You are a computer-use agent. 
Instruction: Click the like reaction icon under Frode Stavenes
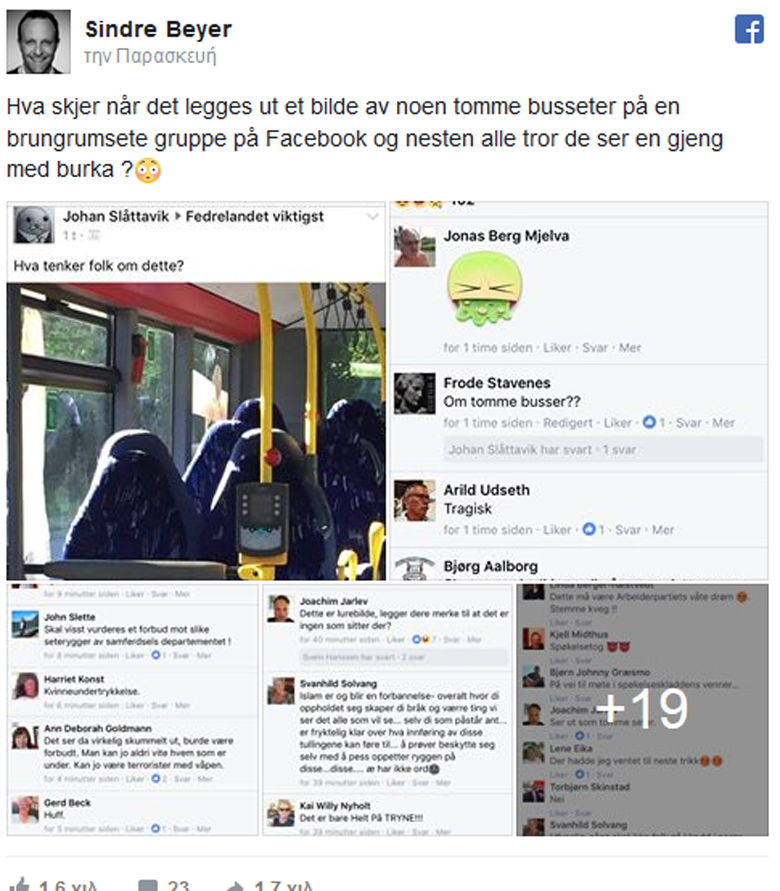point(649,422)
